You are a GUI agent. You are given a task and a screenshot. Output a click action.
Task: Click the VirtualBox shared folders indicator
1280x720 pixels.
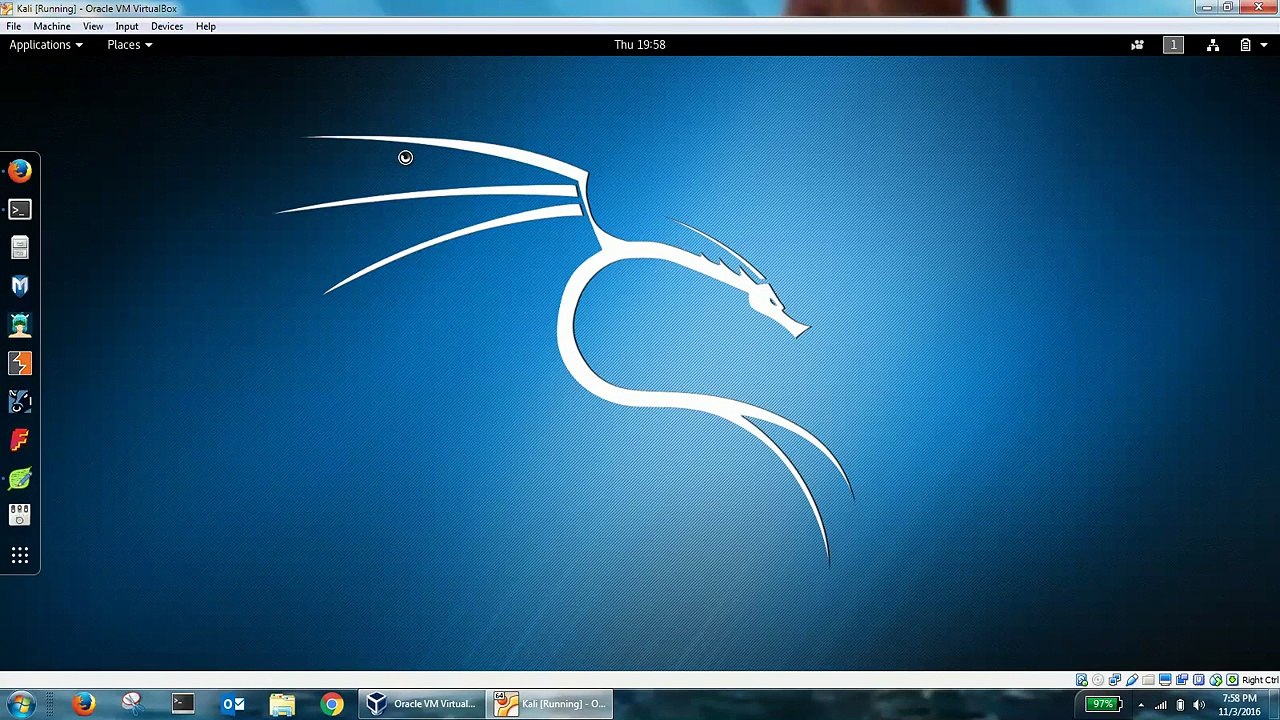[x=1148, y=680]
